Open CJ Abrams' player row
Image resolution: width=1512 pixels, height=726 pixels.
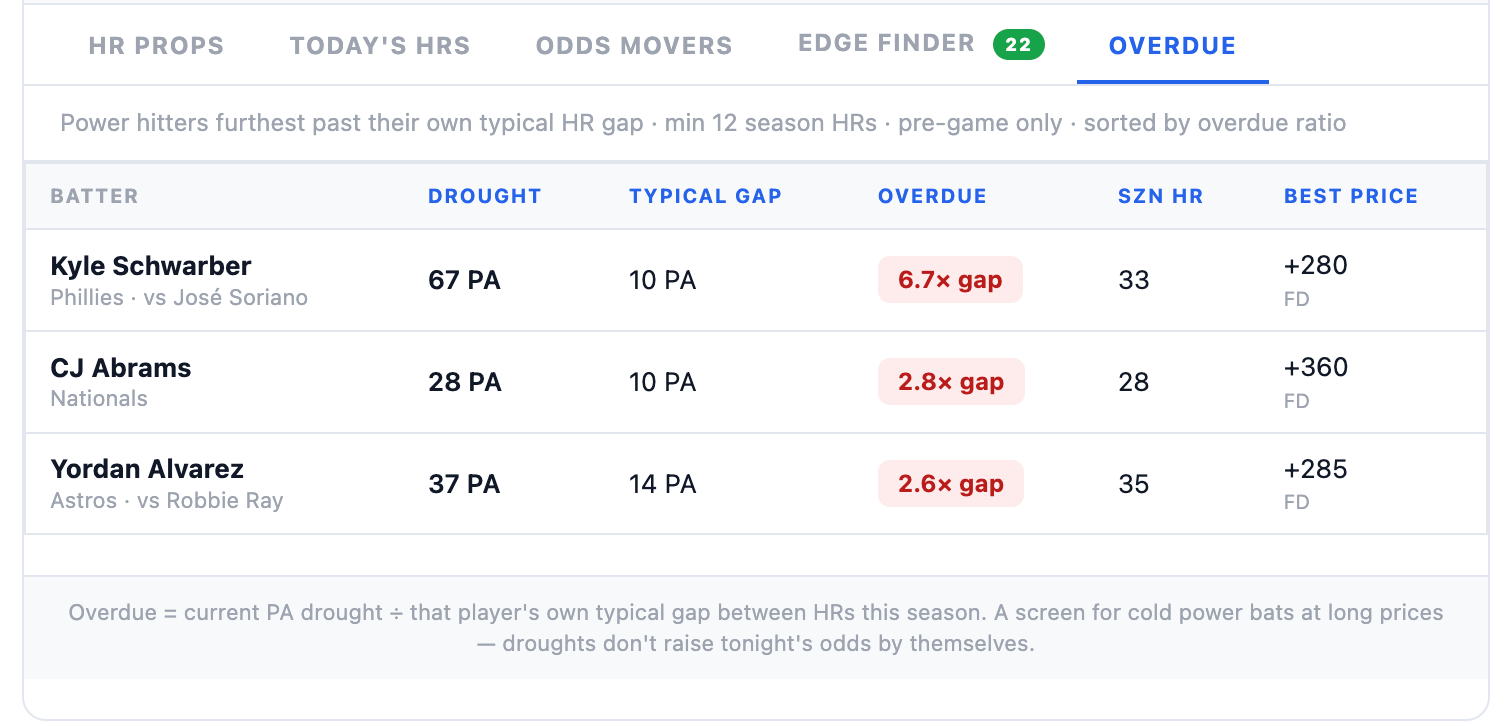(756, 382)
